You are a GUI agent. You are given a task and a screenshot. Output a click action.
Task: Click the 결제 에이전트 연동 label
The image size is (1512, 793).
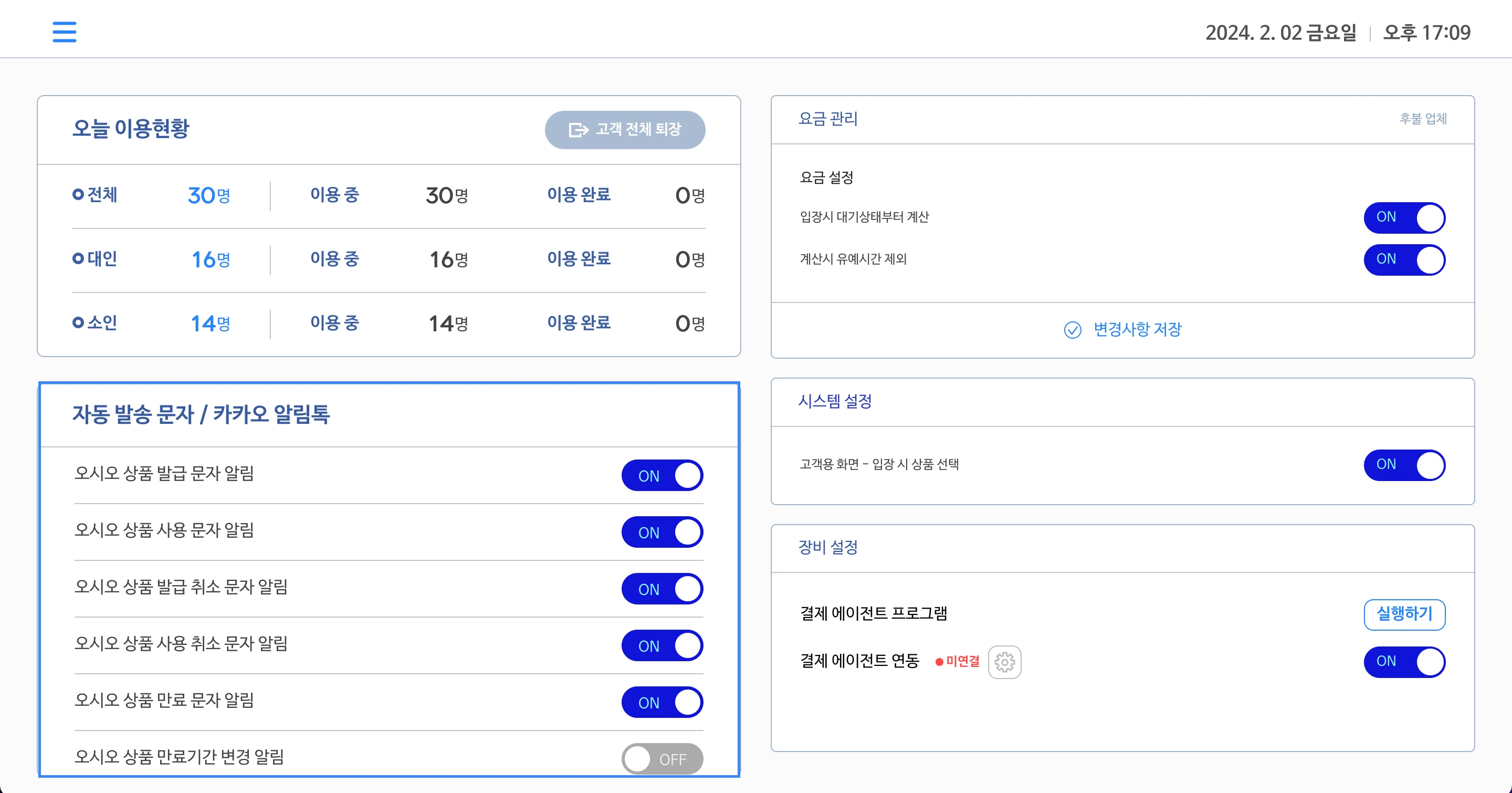tap(859, 662)
